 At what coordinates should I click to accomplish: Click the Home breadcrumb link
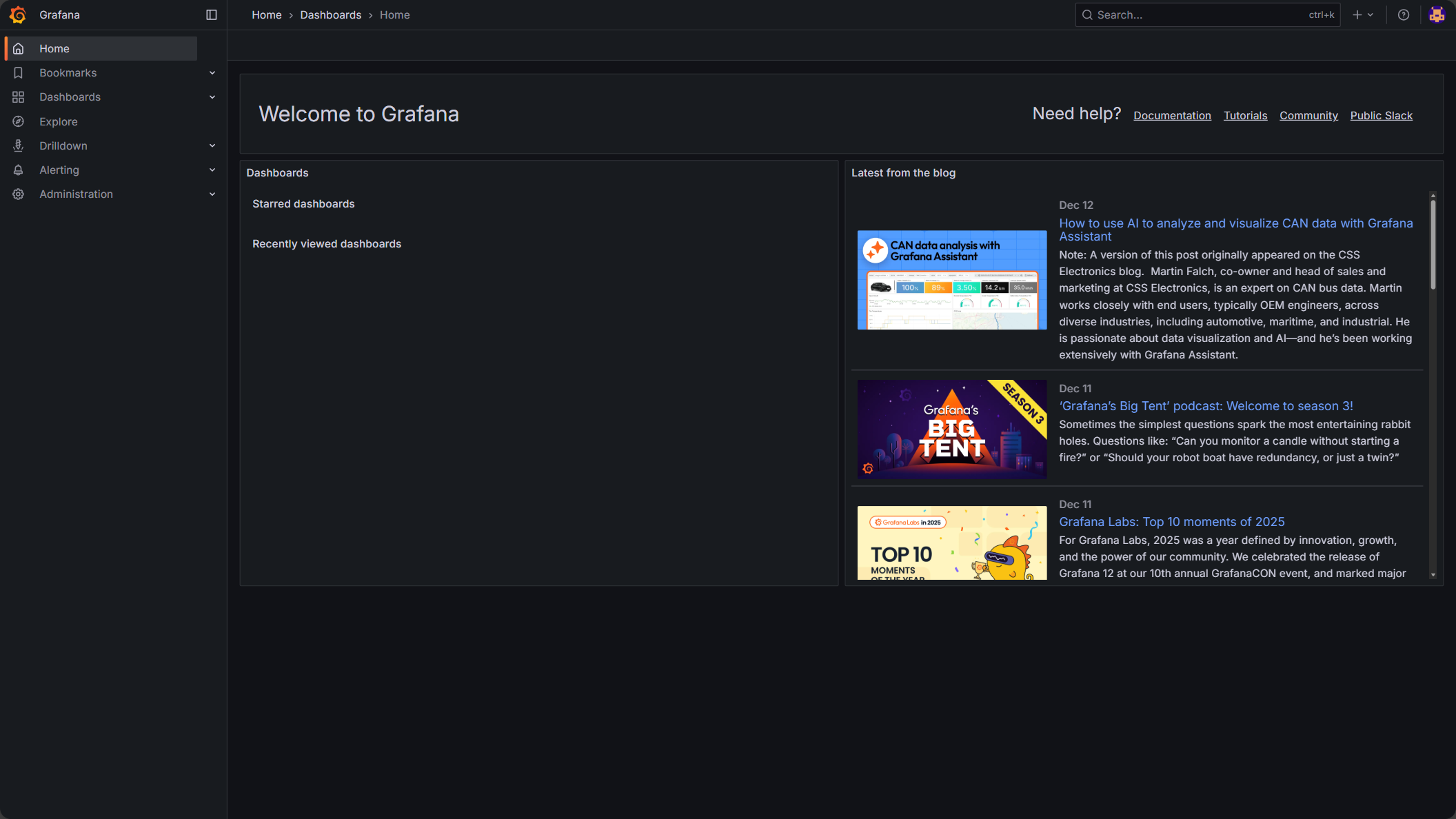[266, 14]
